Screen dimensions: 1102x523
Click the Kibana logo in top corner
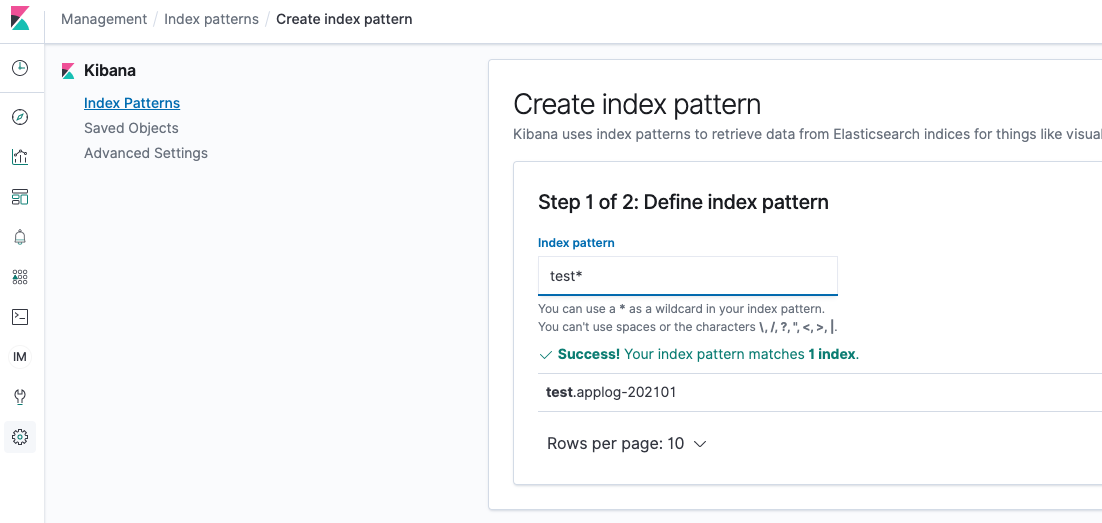click(x=20, y=20)
